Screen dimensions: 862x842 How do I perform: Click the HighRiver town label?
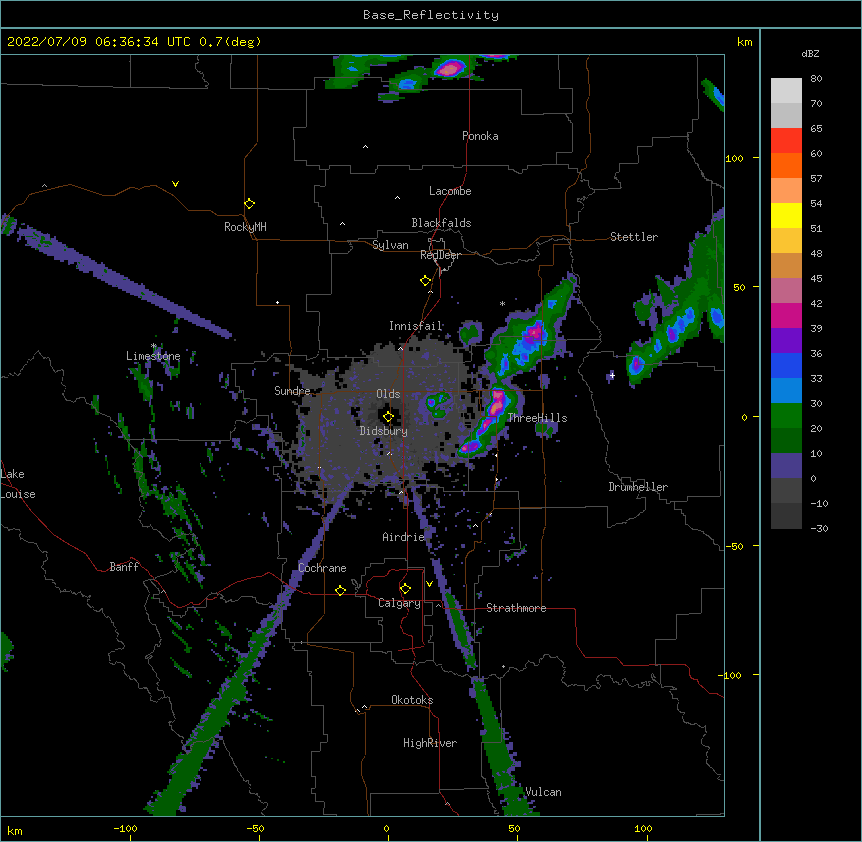[430, 743]
